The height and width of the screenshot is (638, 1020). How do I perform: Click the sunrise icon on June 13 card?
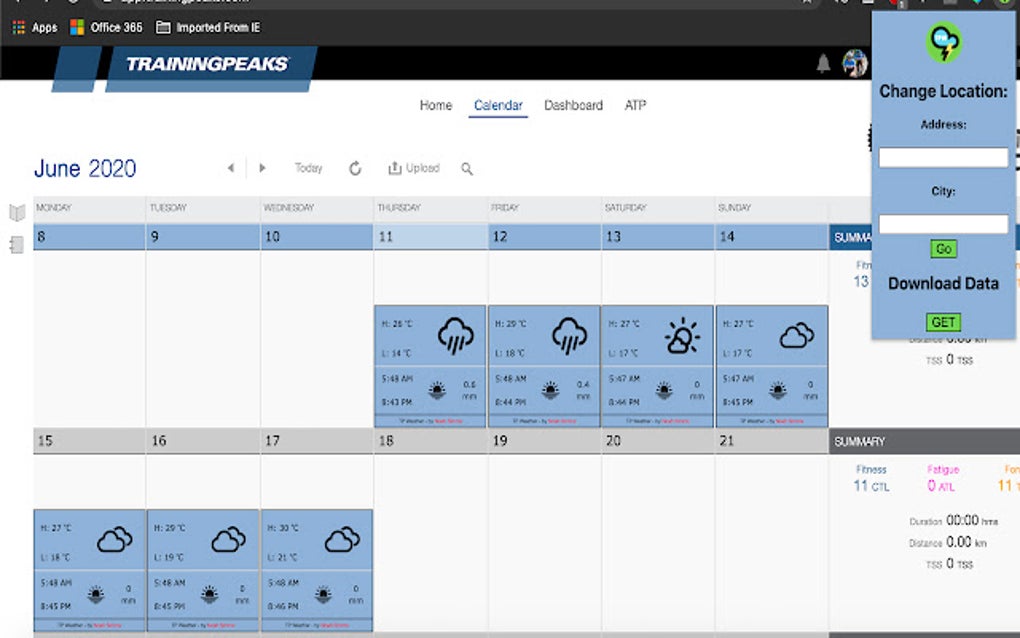[664, 390]
